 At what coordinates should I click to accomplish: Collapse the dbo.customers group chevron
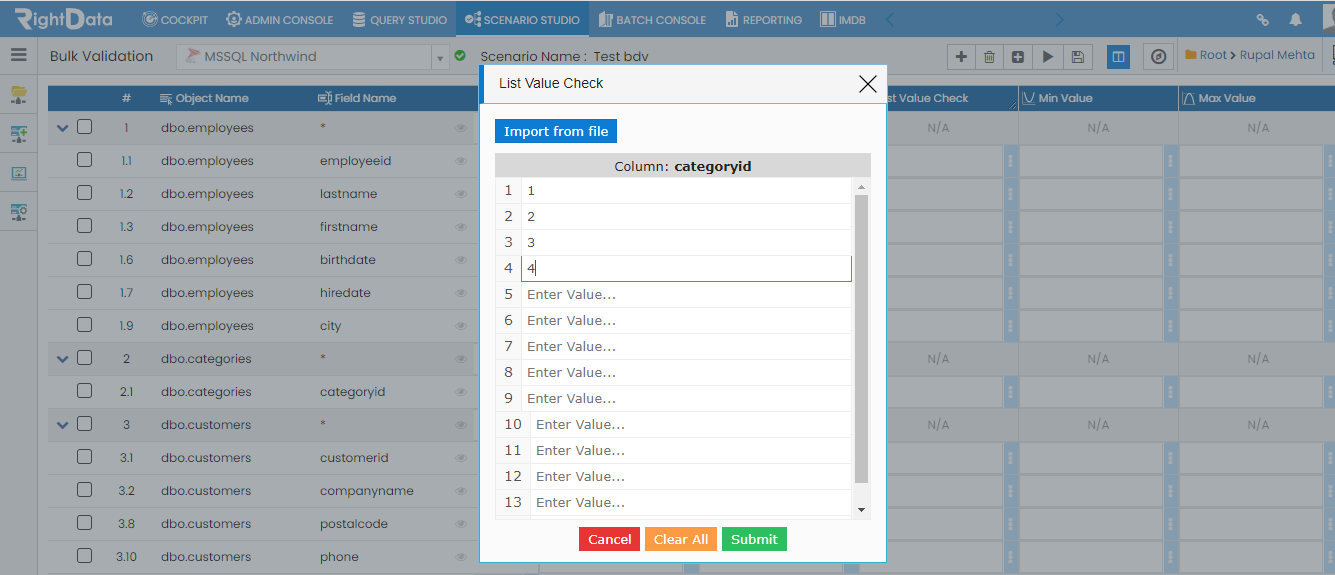tap(63, 425)
